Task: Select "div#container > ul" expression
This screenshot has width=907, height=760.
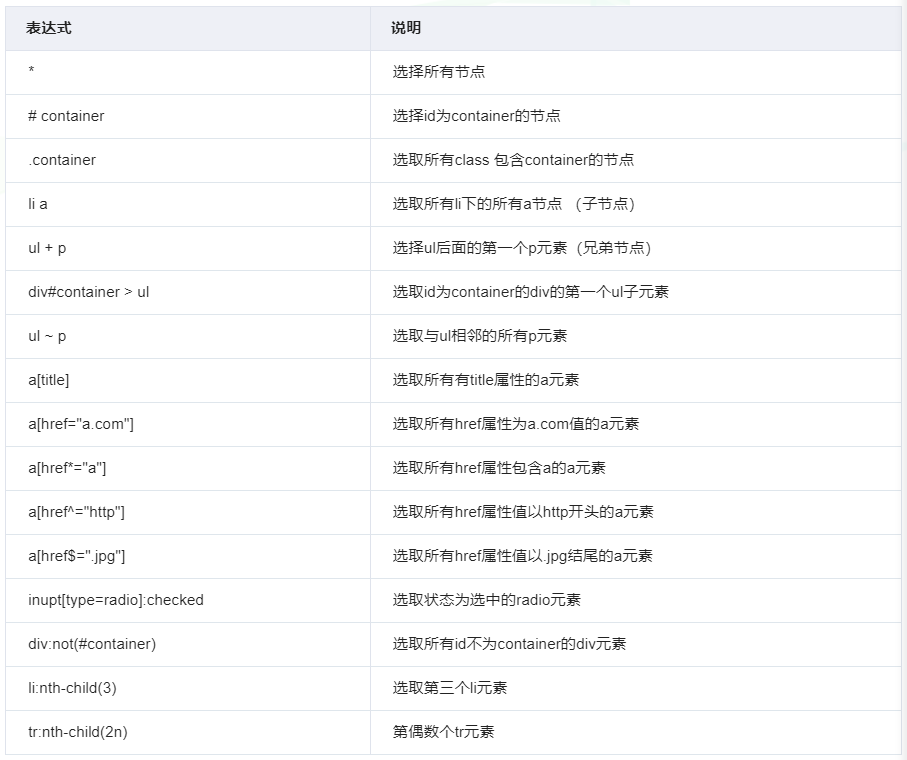Action: pyautogui.click(x=89, y=292)
